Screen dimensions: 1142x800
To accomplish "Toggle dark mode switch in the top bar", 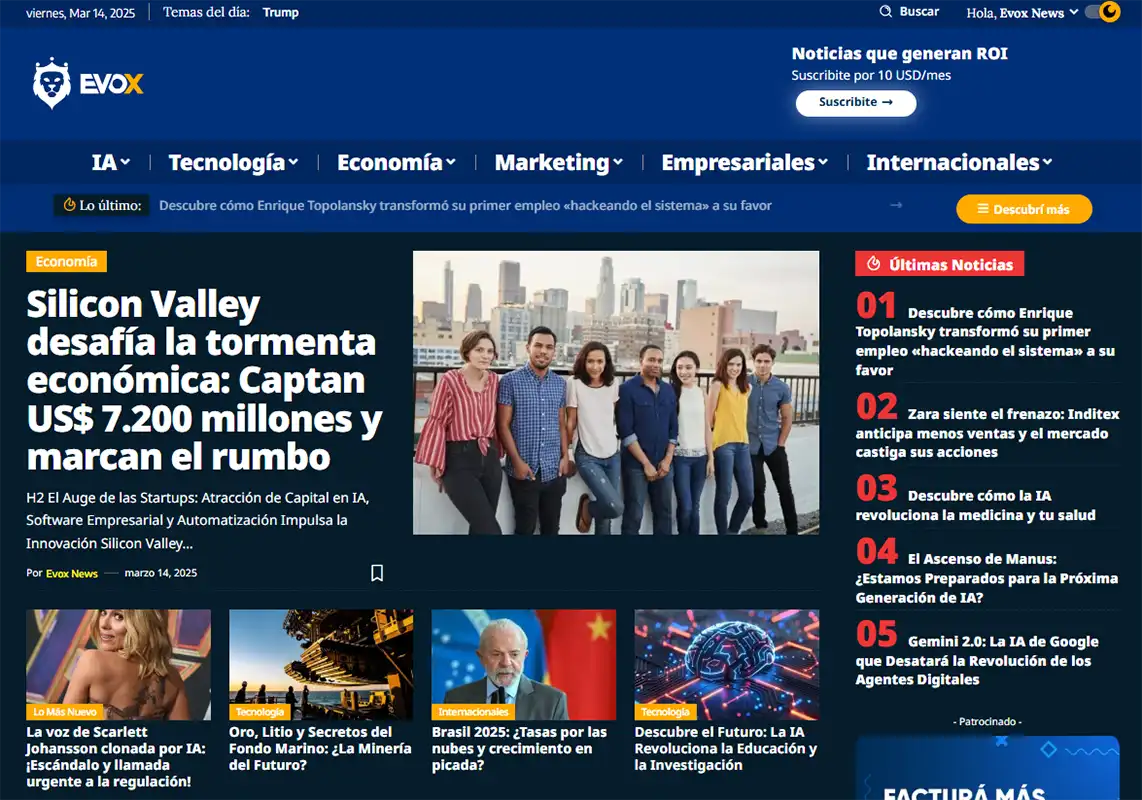I will click(x=1103, y=12).
